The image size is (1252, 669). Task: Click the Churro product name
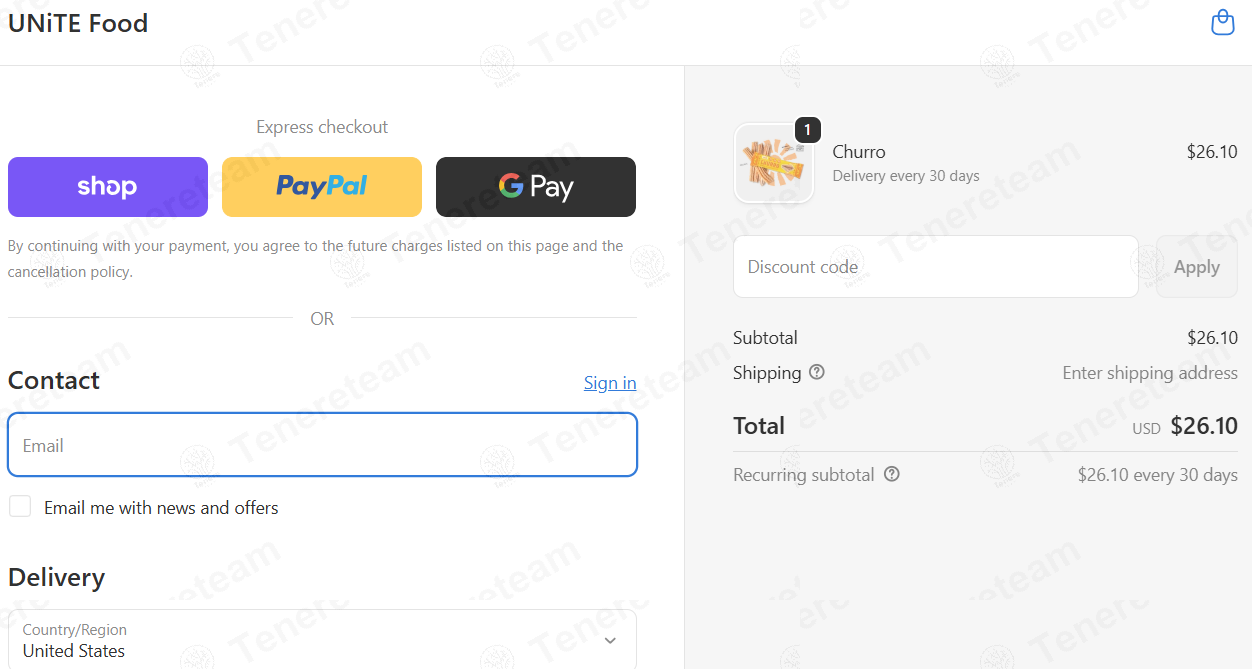coord(859,152)
